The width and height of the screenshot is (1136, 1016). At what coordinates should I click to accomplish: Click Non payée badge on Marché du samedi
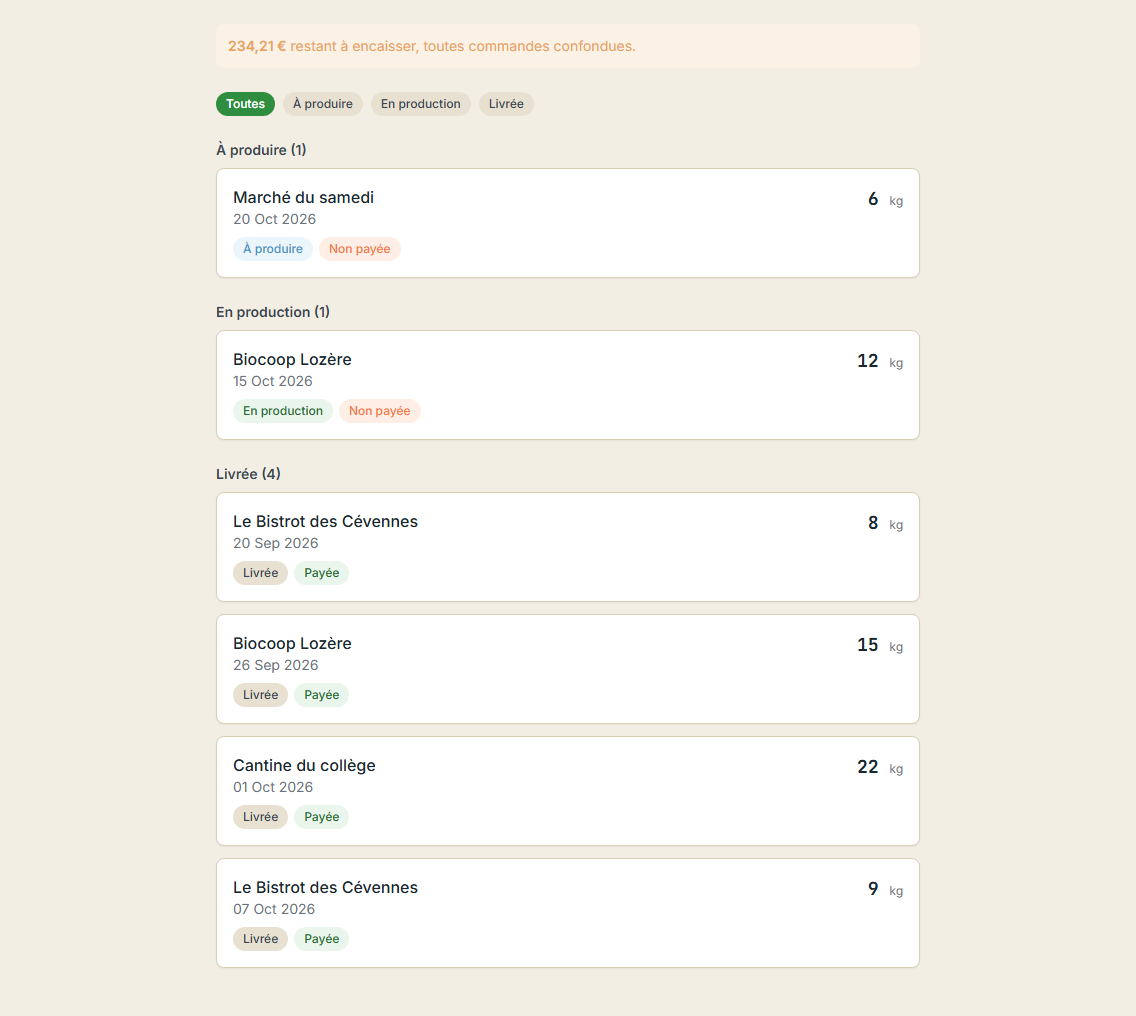point(359,249)
